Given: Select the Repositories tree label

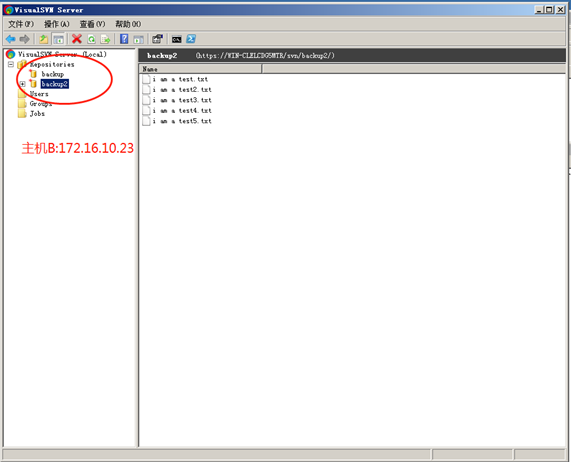Looking at the screenshot, I should pos(52,64).
